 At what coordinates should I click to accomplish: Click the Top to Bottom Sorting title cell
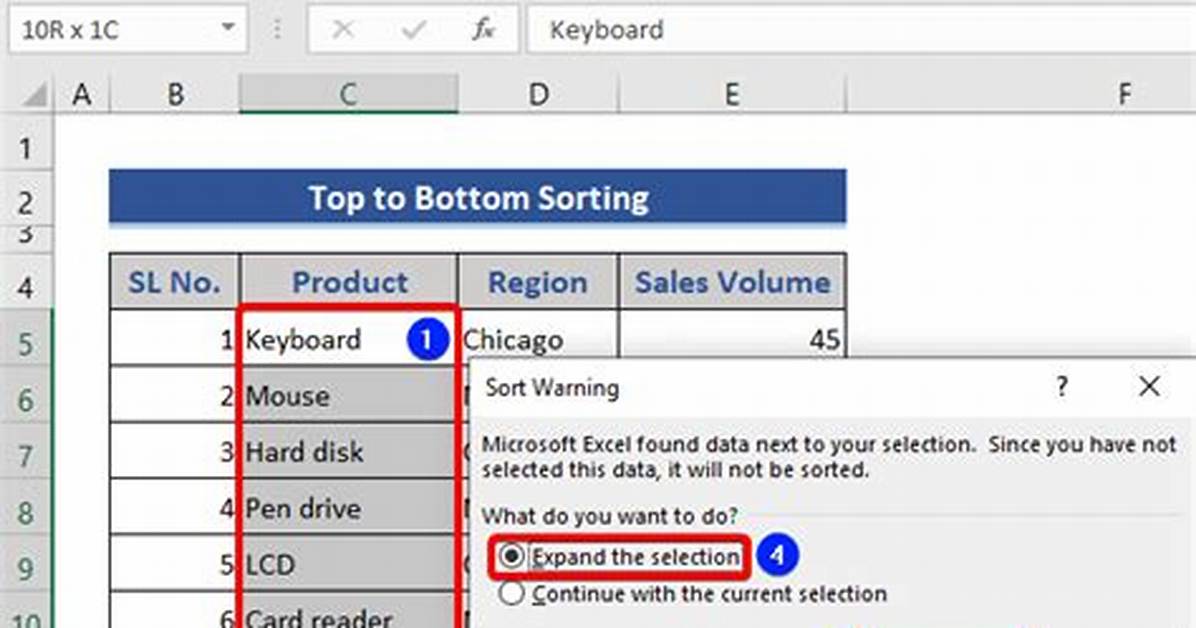[x=477, y=197]
